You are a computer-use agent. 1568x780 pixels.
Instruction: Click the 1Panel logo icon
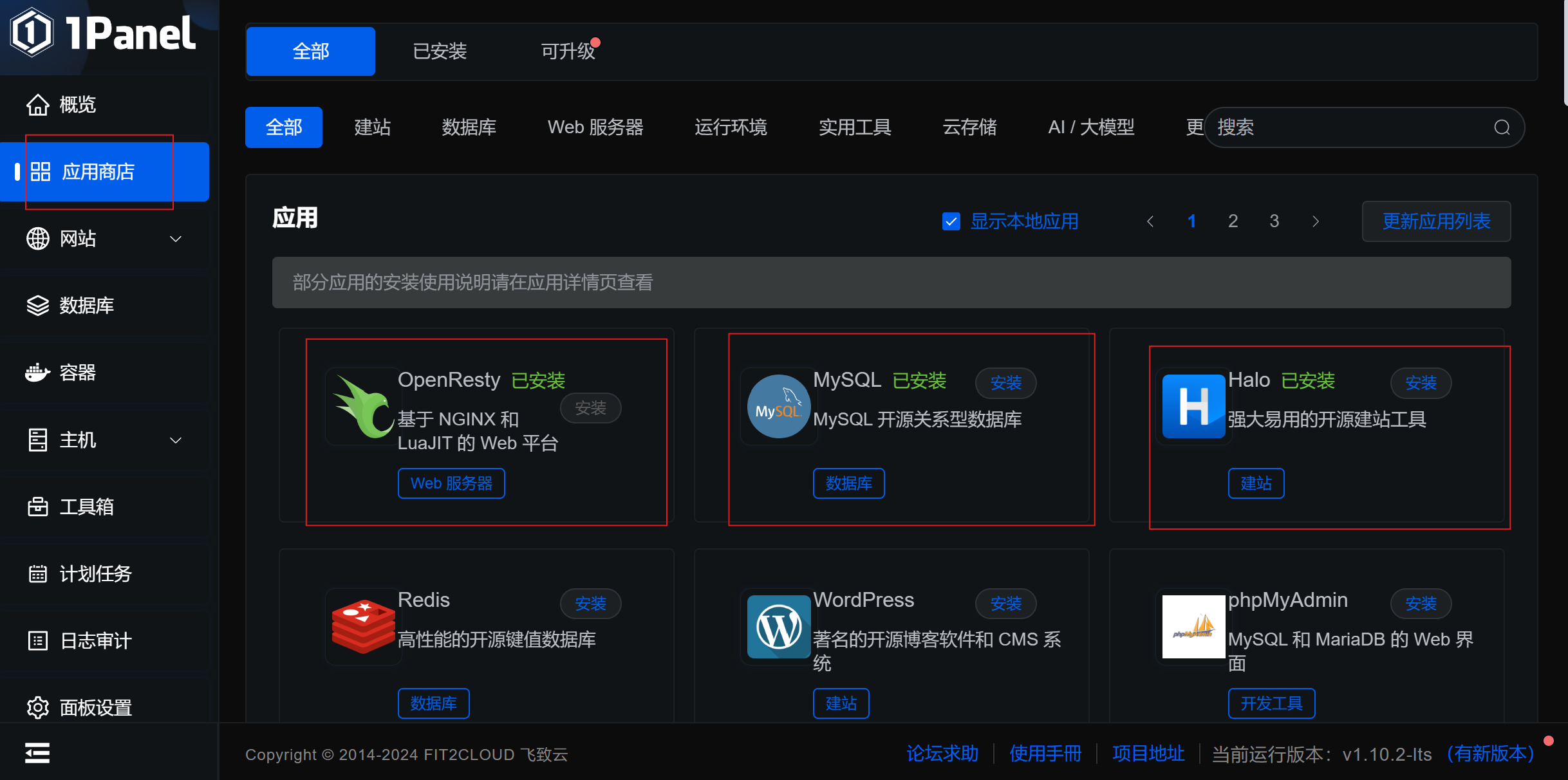(x=31, y=32)
